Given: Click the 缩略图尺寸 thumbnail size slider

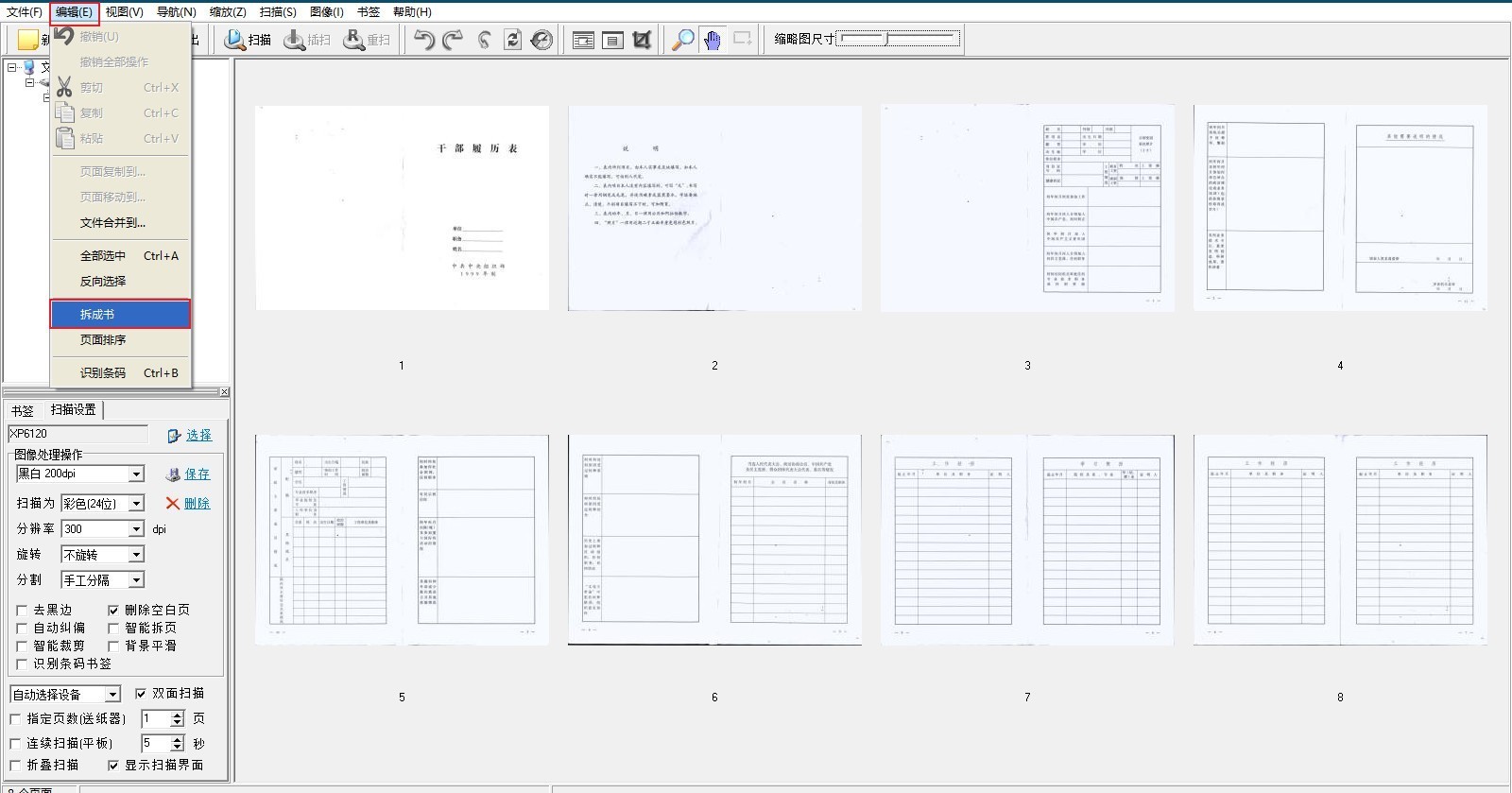Looking at the screenshot, I should point(899,39).
